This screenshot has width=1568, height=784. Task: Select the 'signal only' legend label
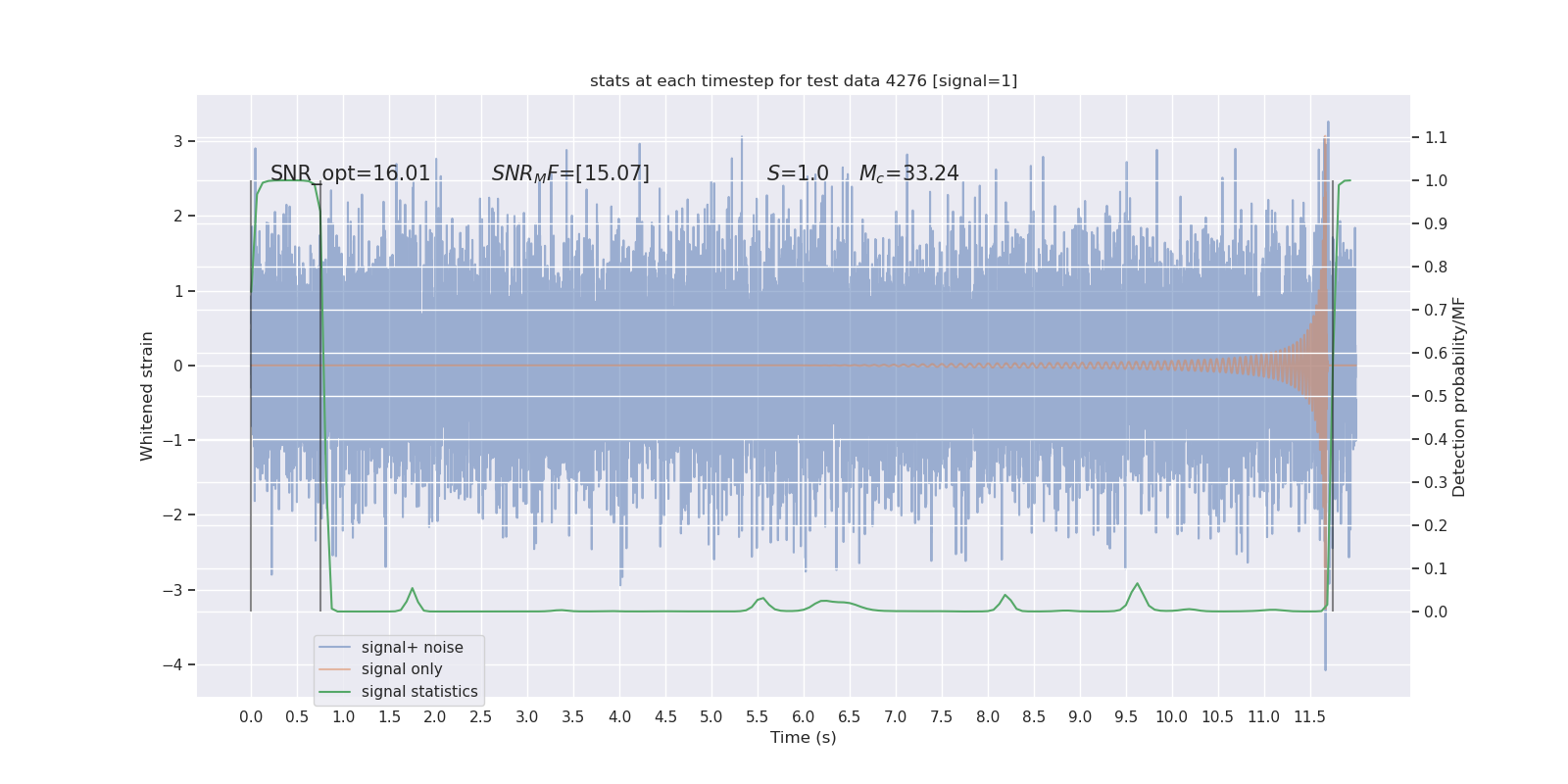point(402,669)
